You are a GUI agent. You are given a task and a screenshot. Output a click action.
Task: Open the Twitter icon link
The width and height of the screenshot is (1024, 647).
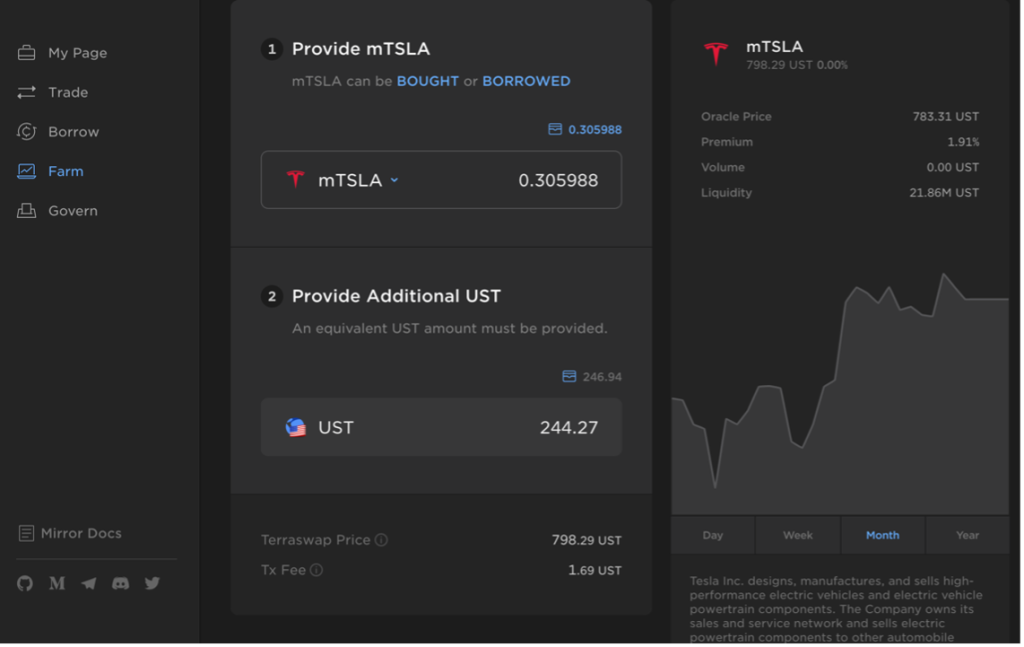(x=152, y=584)
